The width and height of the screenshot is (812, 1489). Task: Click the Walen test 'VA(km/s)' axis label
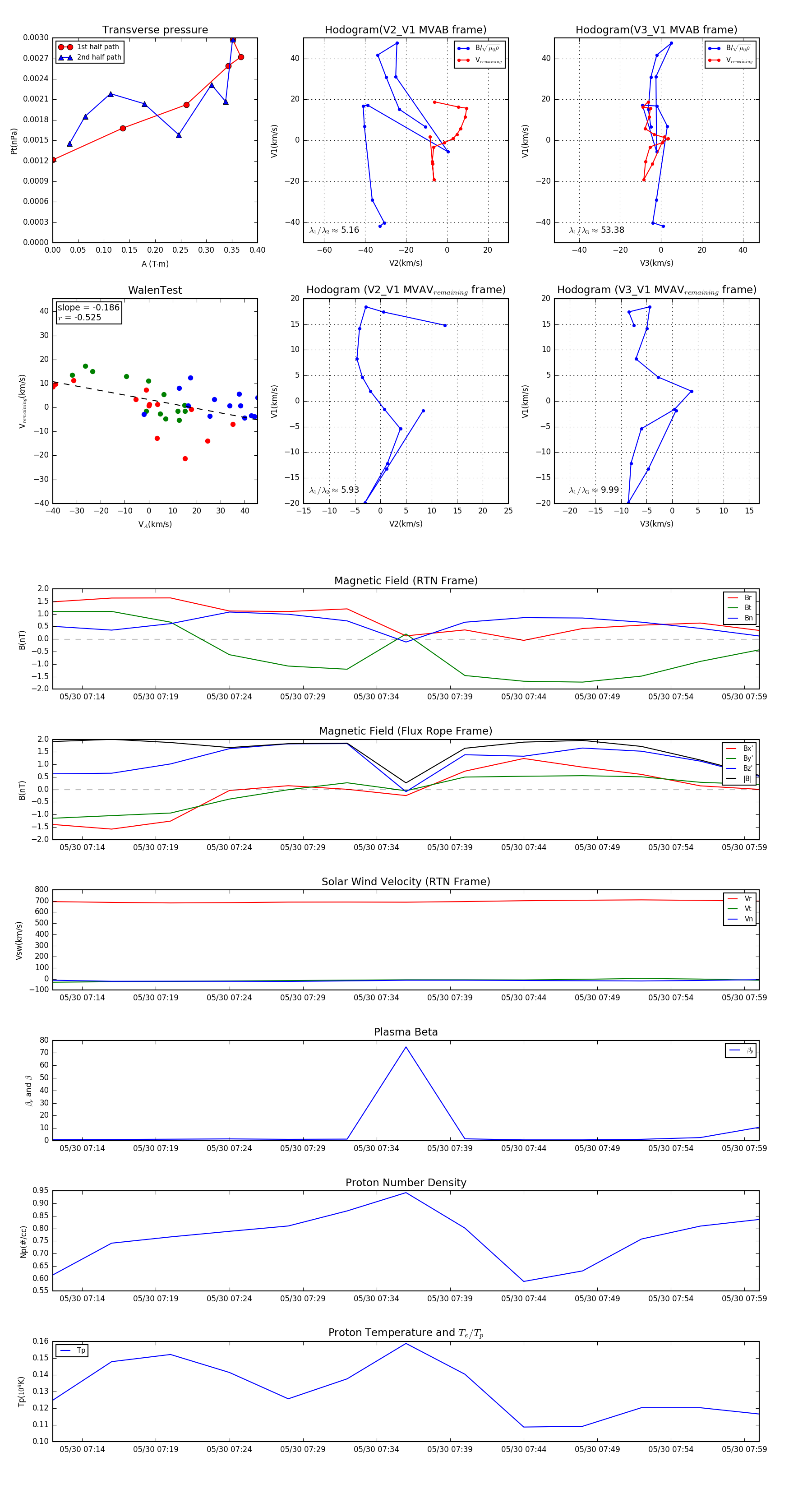pos(155,524)
